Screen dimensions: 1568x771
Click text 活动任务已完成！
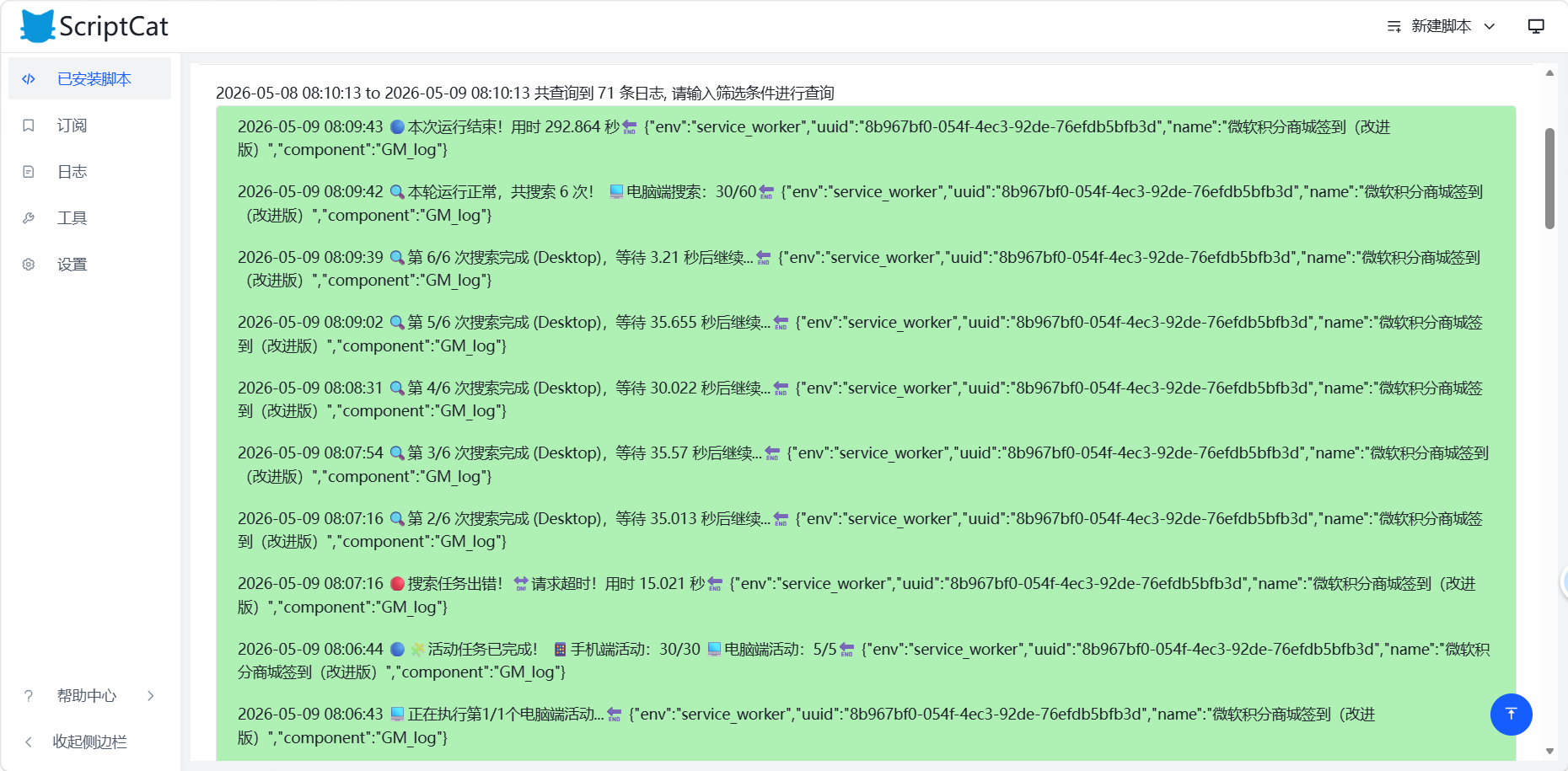(x=483, y=649)
